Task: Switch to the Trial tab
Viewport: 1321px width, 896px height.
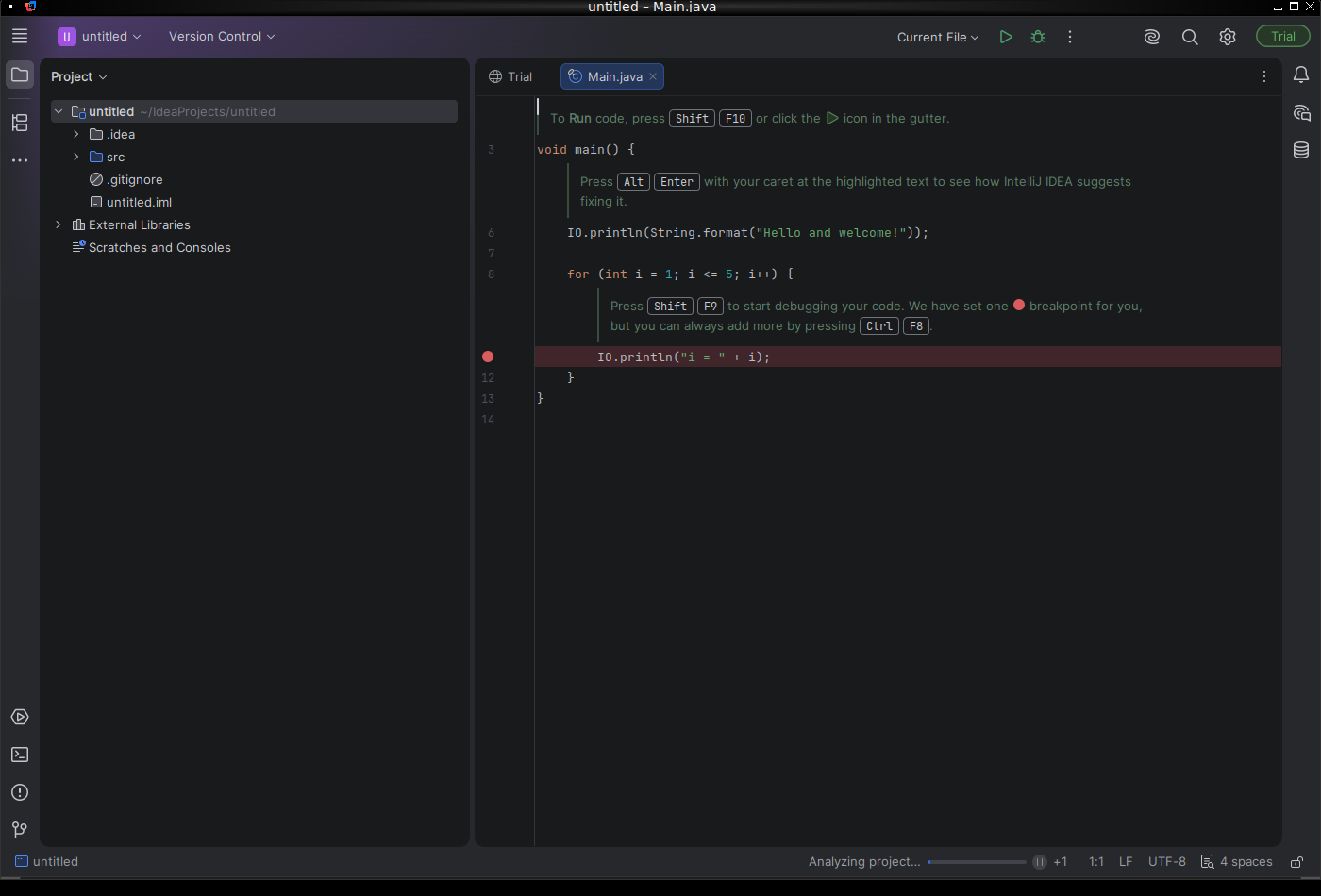Action: pos(510,76)
